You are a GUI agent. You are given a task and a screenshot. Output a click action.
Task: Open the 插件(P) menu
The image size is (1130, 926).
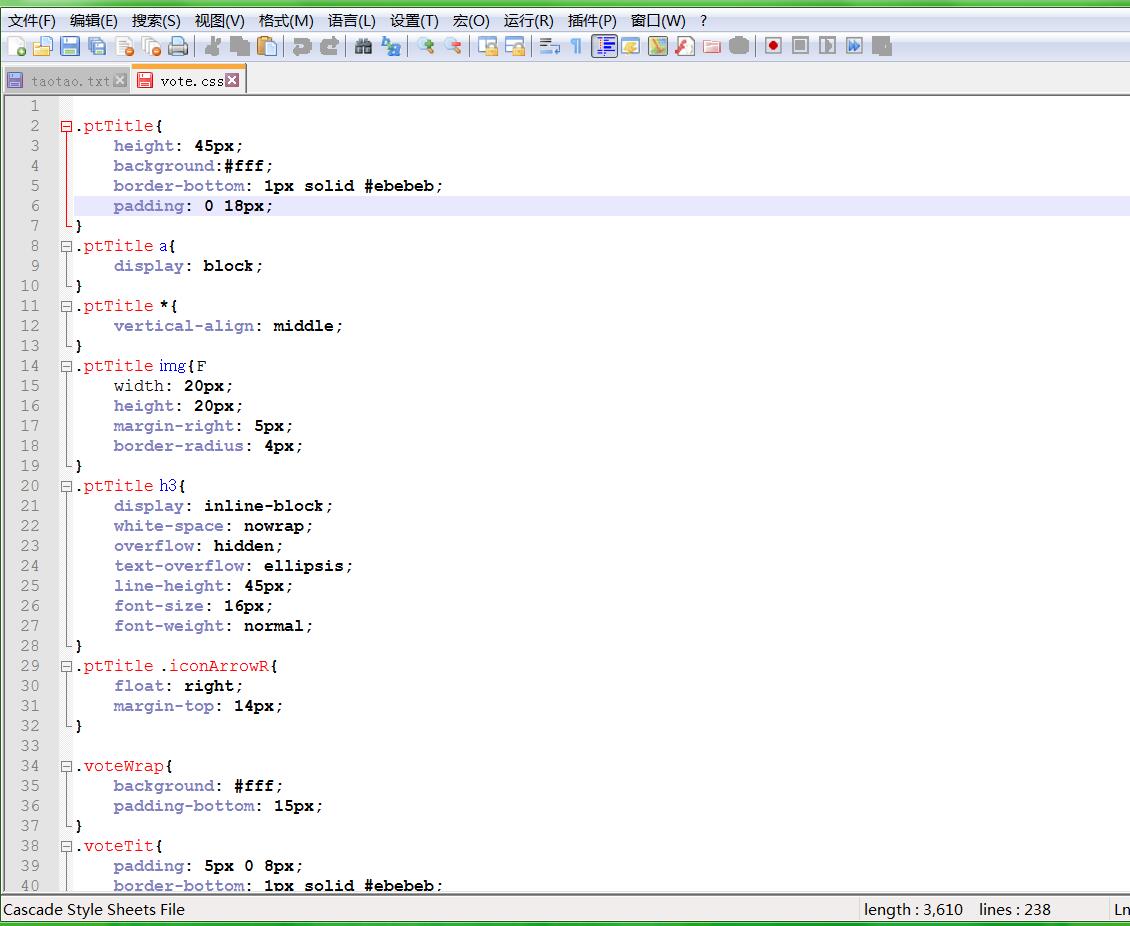pyautogui.click(x=592, y=20)
